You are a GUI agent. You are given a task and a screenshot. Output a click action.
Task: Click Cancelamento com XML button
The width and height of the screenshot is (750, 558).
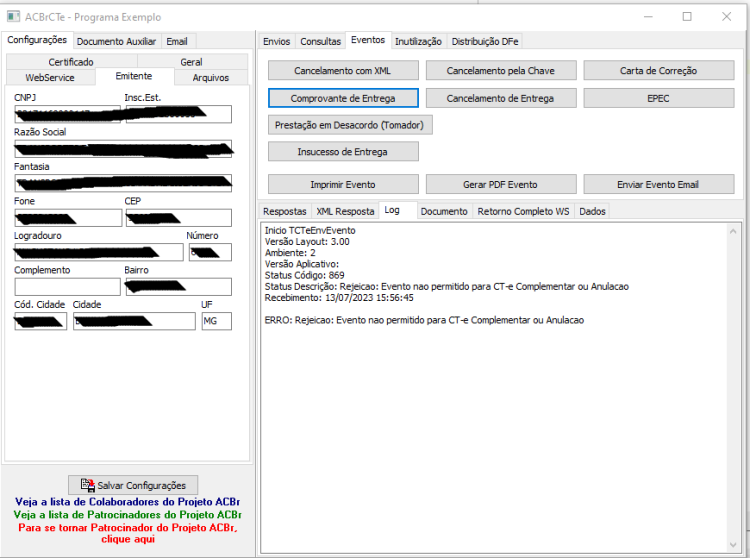click(343, 70)
